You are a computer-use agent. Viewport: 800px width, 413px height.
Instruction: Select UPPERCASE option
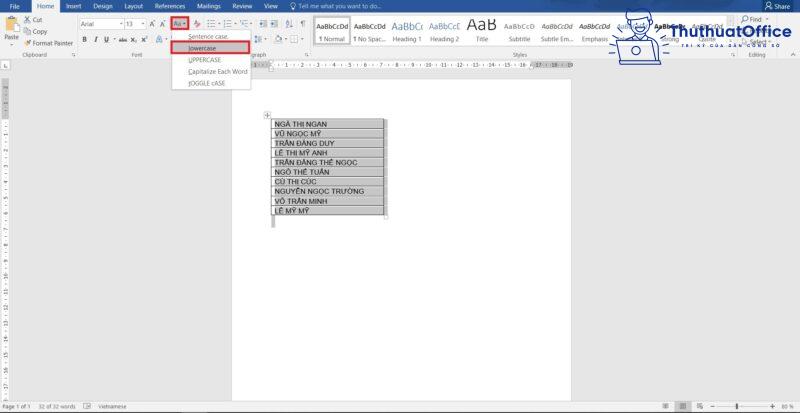211,60
